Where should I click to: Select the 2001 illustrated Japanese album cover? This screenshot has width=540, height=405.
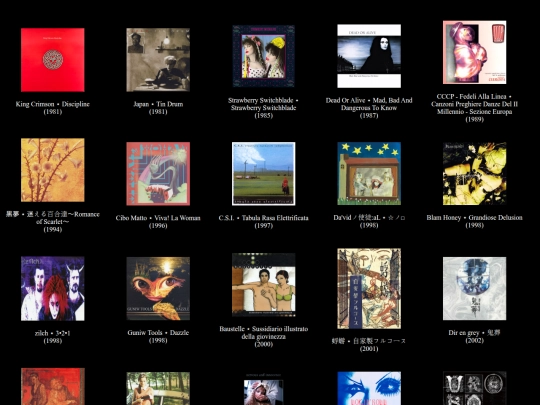tap(369, 289)
